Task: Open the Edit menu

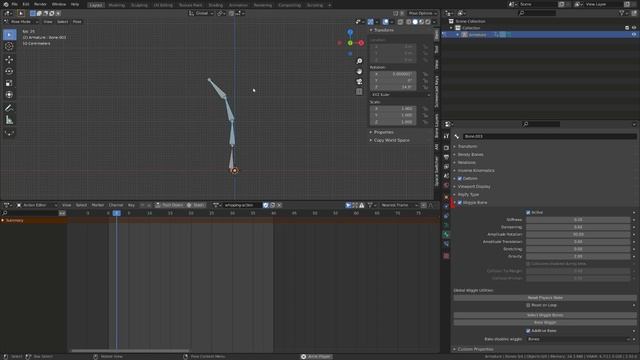Action: 26,4
